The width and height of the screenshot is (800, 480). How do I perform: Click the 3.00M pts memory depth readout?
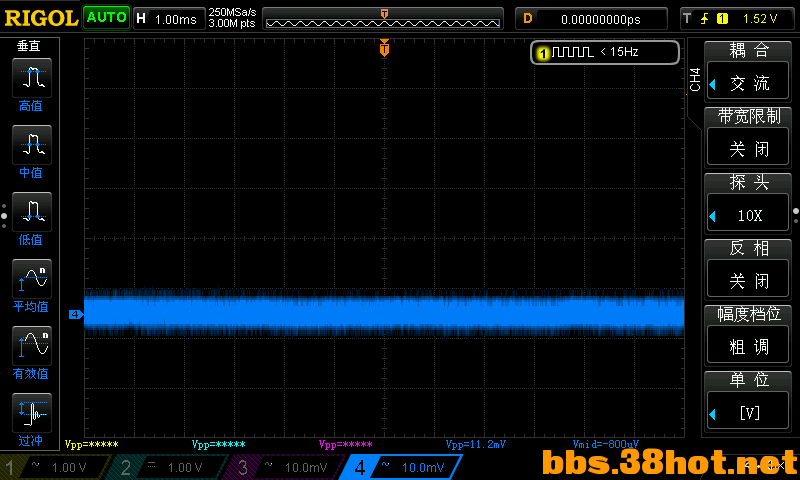(232, 23)
